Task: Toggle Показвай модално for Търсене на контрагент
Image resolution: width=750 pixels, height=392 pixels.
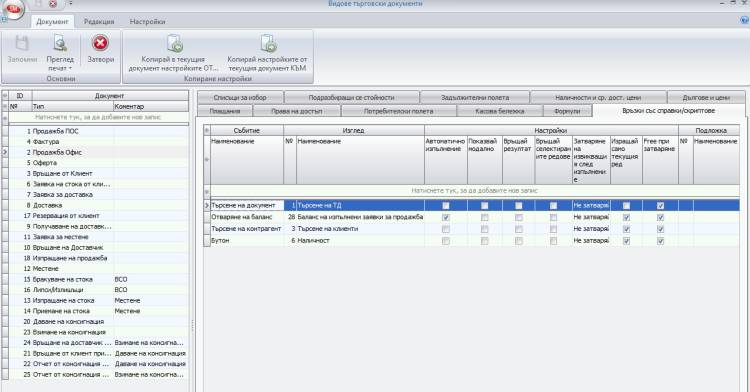Action: [485, 229]
